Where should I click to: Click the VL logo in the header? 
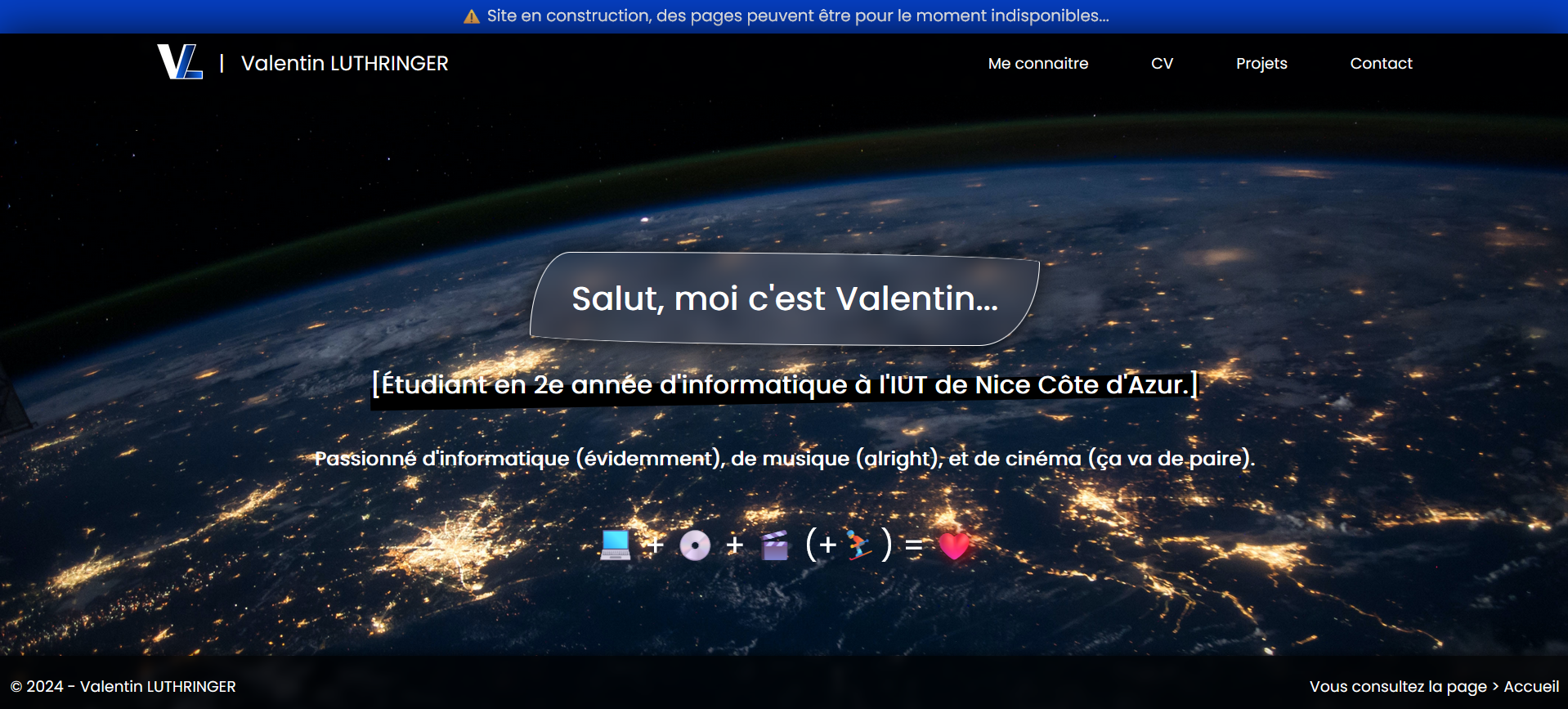click(x=180, y=62)
